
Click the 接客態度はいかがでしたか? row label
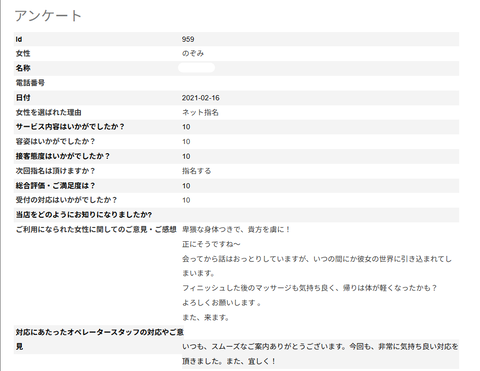click(63, 156)
